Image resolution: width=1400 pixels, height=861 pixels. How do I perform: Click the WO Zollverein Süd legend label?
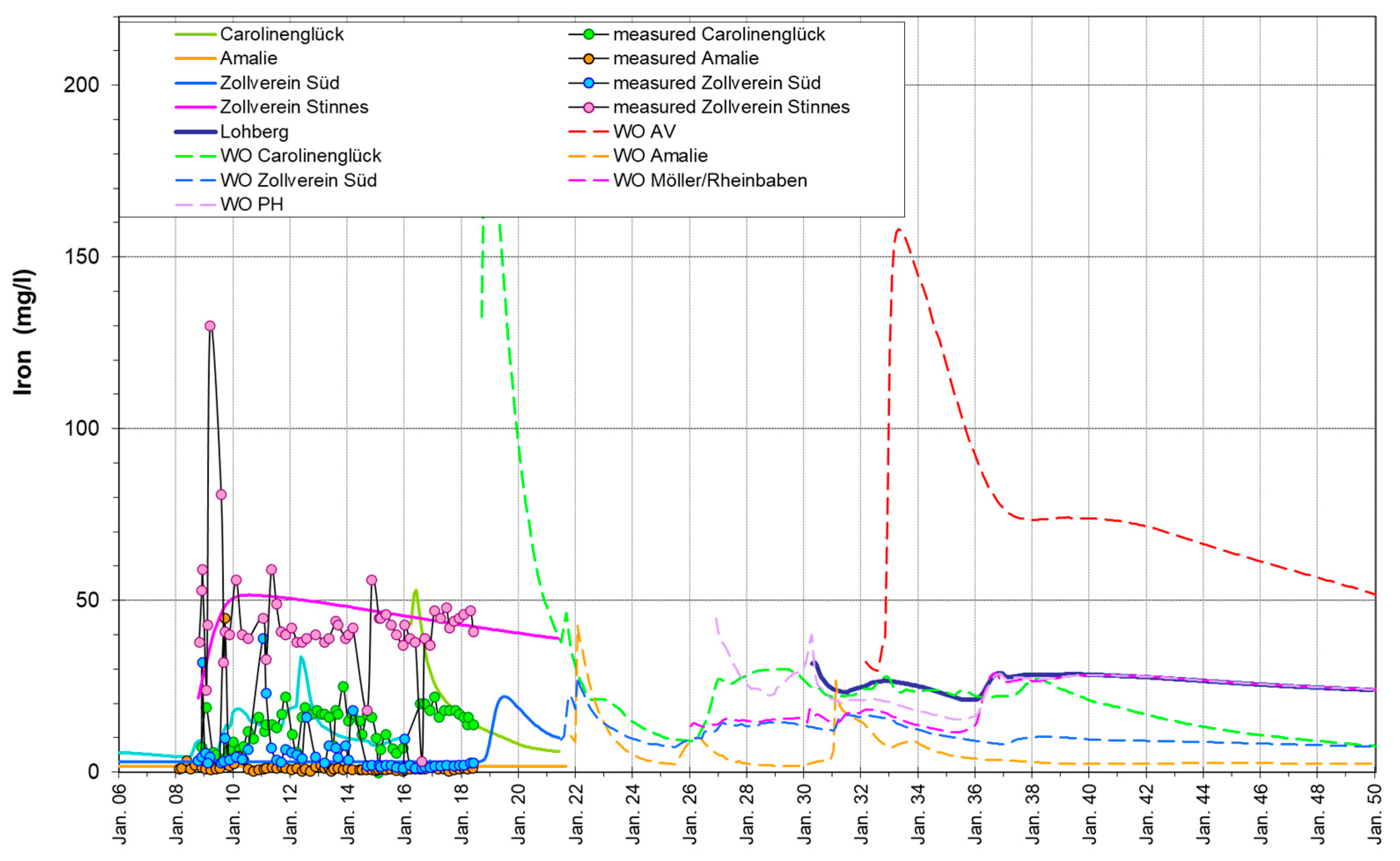(298, 180)
